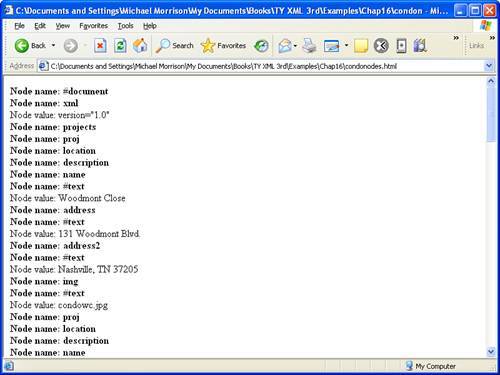The height and width of the screenshot is (375, 500).
Task: Click the Mail envelope icon
Action: pyautogui.click(x=285, y=46)
